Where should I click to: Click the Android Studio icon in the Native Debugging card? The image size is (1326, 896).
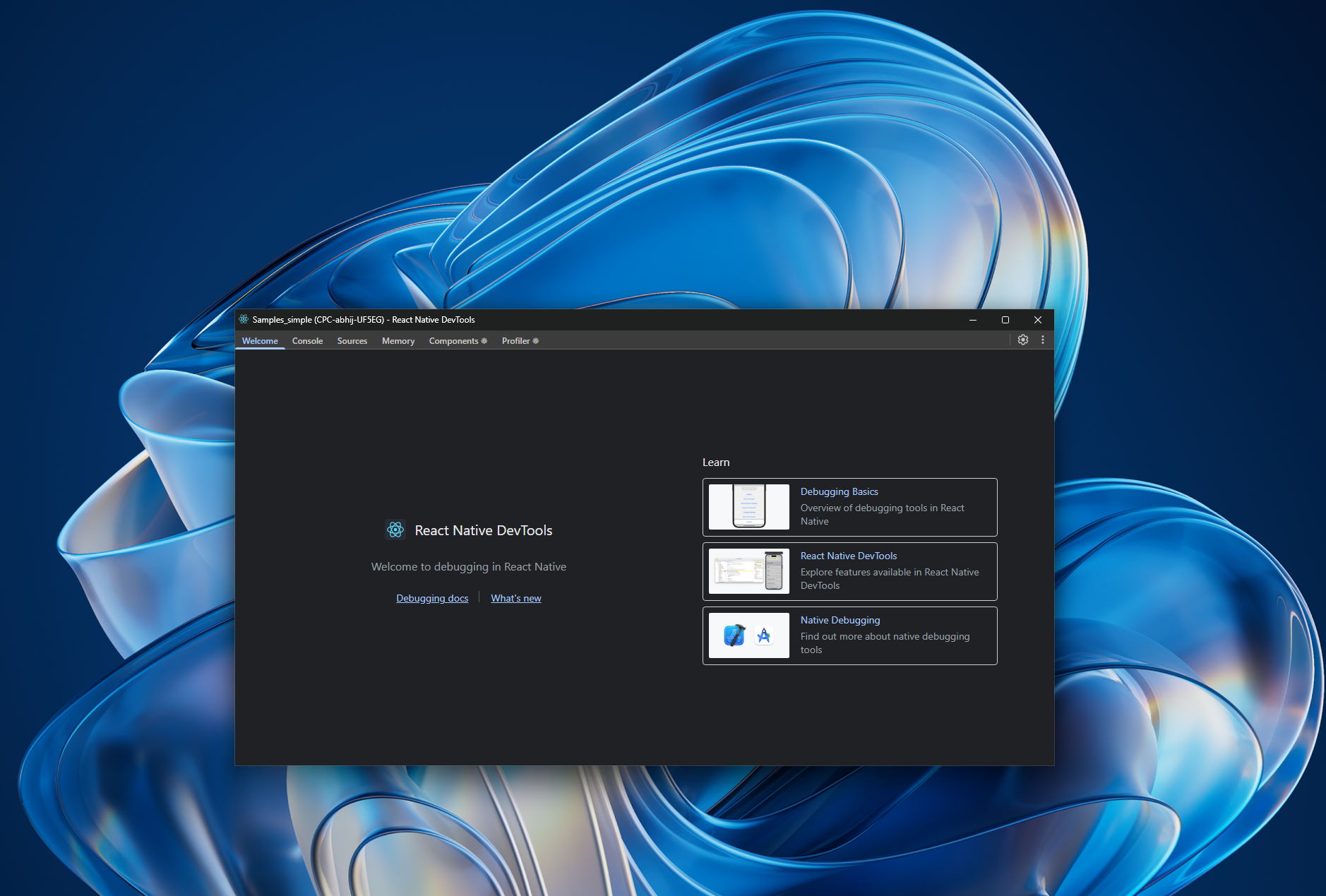point(763,635)
